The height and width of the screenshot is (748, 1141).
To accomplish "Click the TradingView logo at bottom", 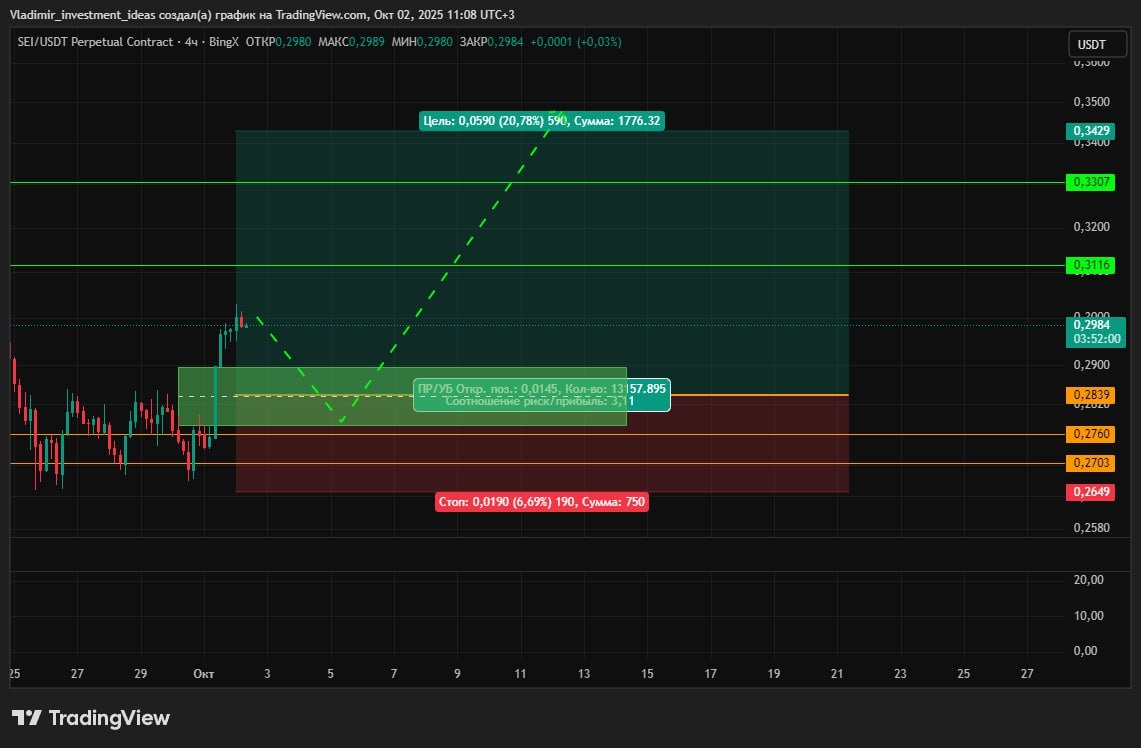I will [91, 718].
